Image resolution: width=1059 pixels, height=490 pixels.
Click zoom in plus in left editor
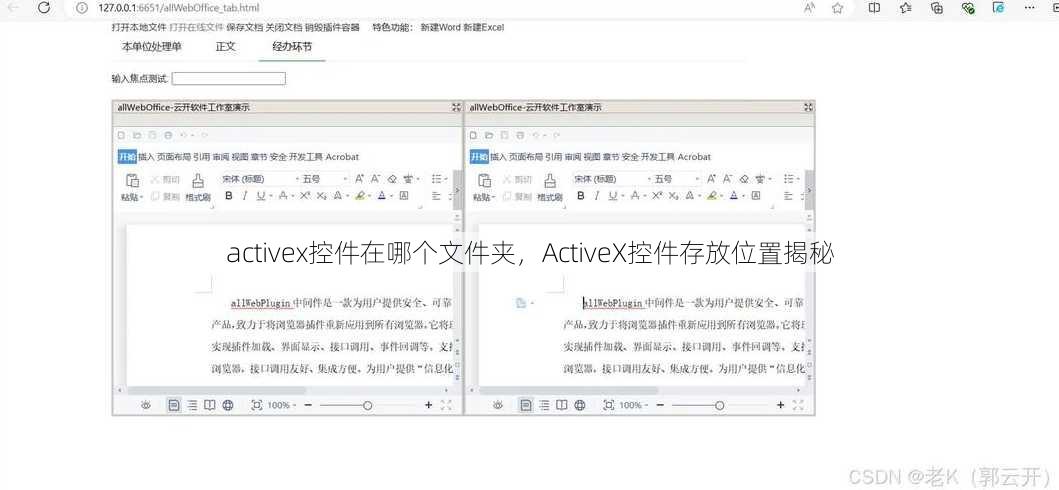428,405
